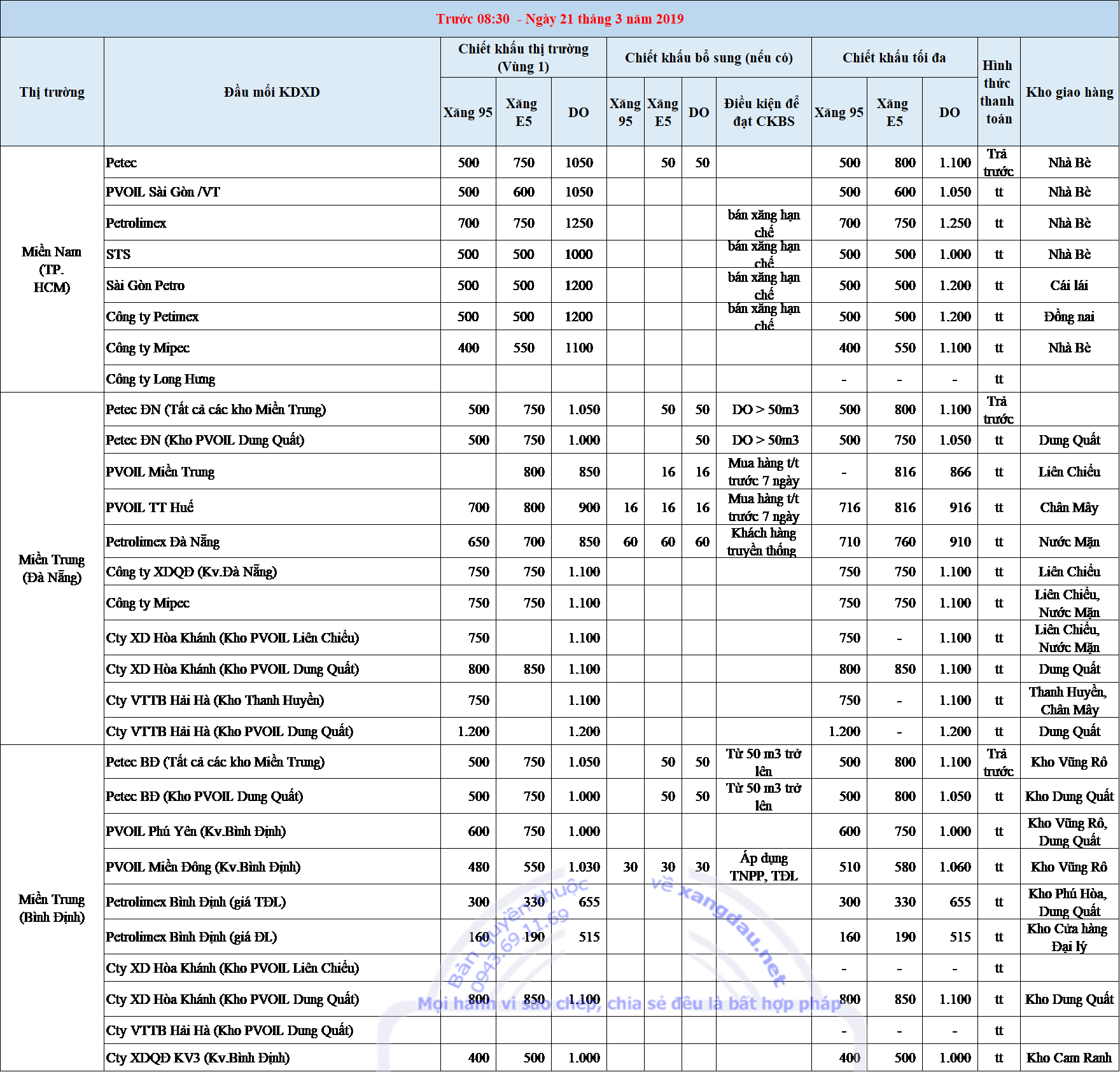Select the 'Đồng nai' warehouse cell
This screenshot has width=1120, height=1072.
1069,316
